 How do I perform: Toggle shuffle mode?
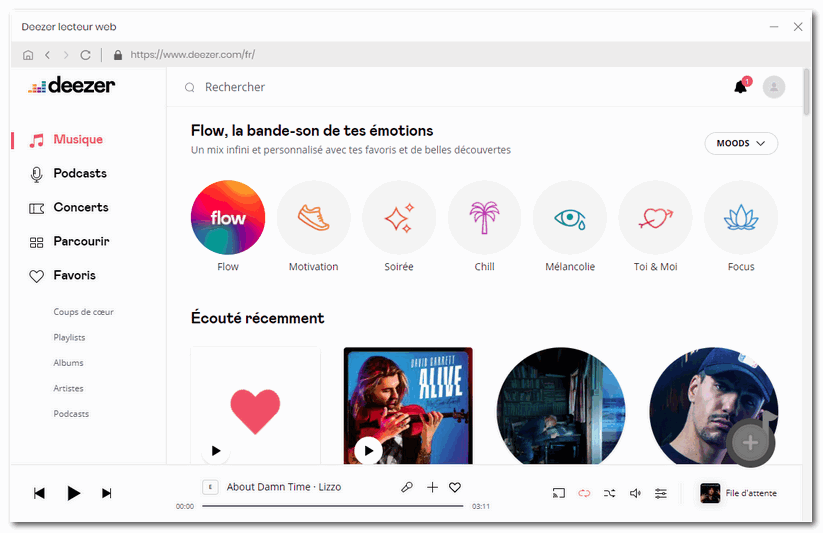coord(609,493)
